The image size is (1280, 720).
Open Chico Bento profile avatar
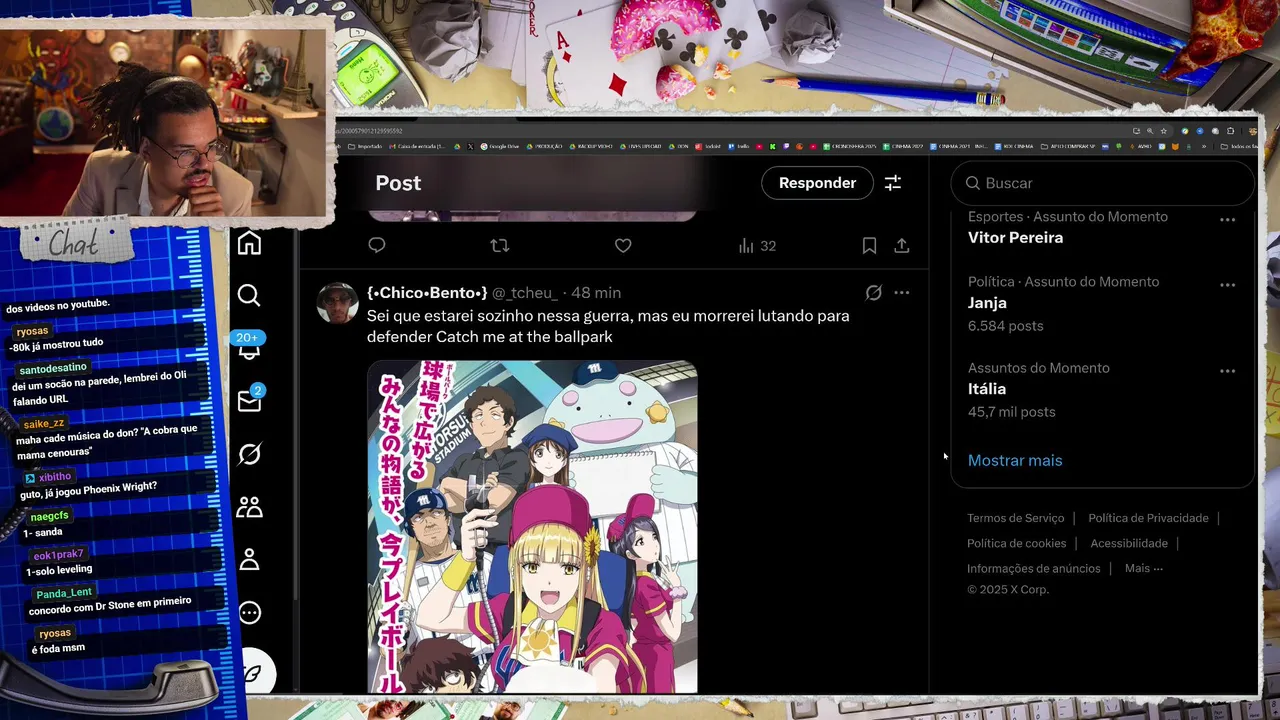(x=337, y=303)
